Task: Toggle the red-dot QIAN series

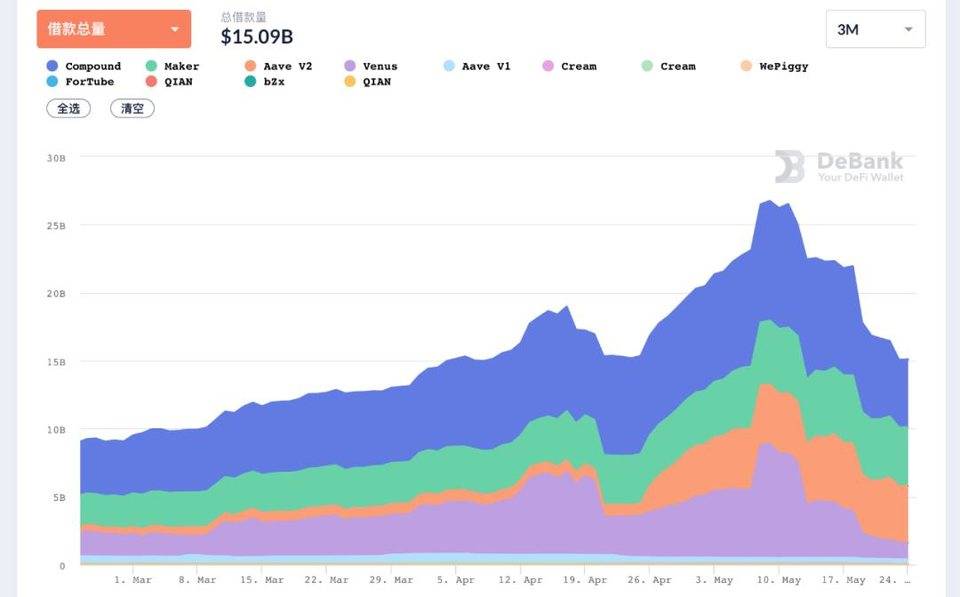Action: click(x=178, y=82)
